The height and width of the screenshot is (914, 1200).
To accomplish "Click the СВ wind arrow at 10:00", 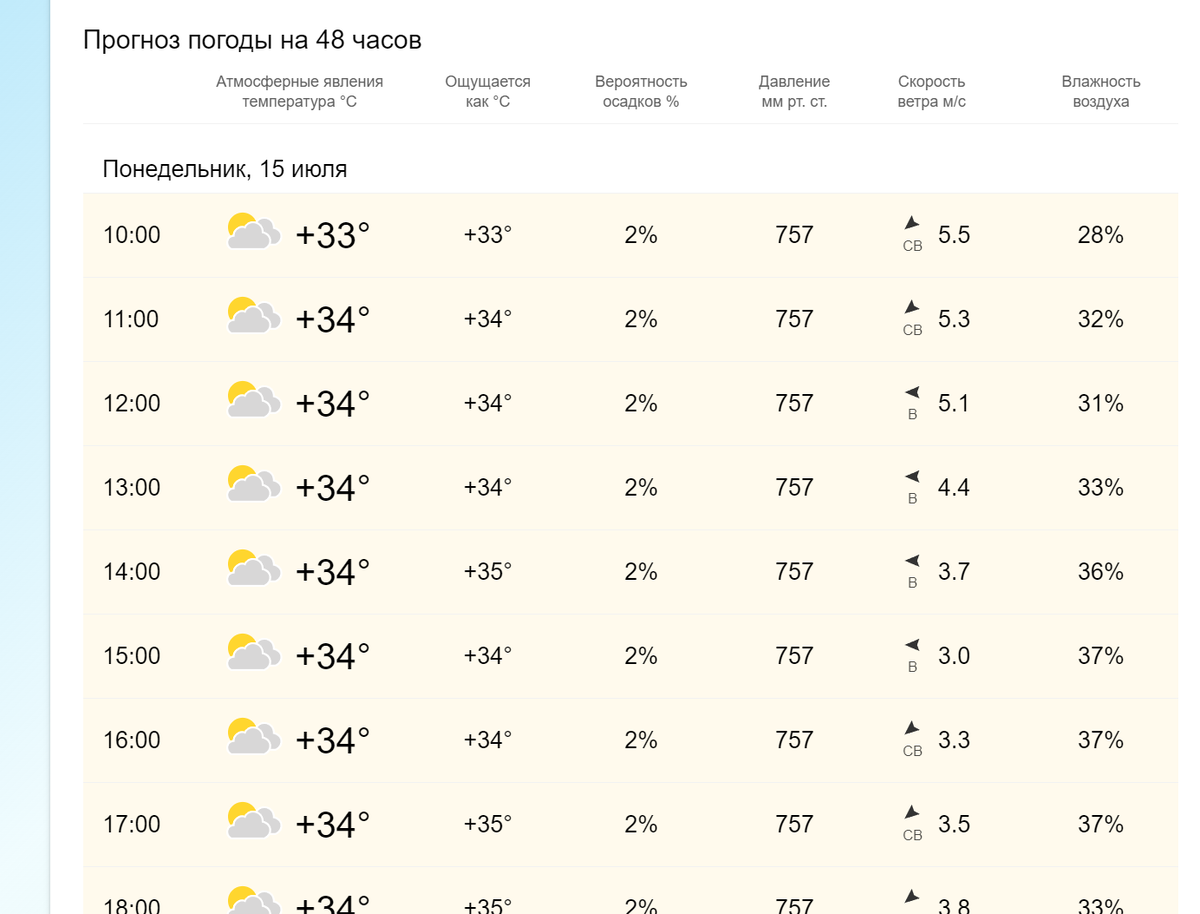I will pyautogui.click(x=912, y=223).
